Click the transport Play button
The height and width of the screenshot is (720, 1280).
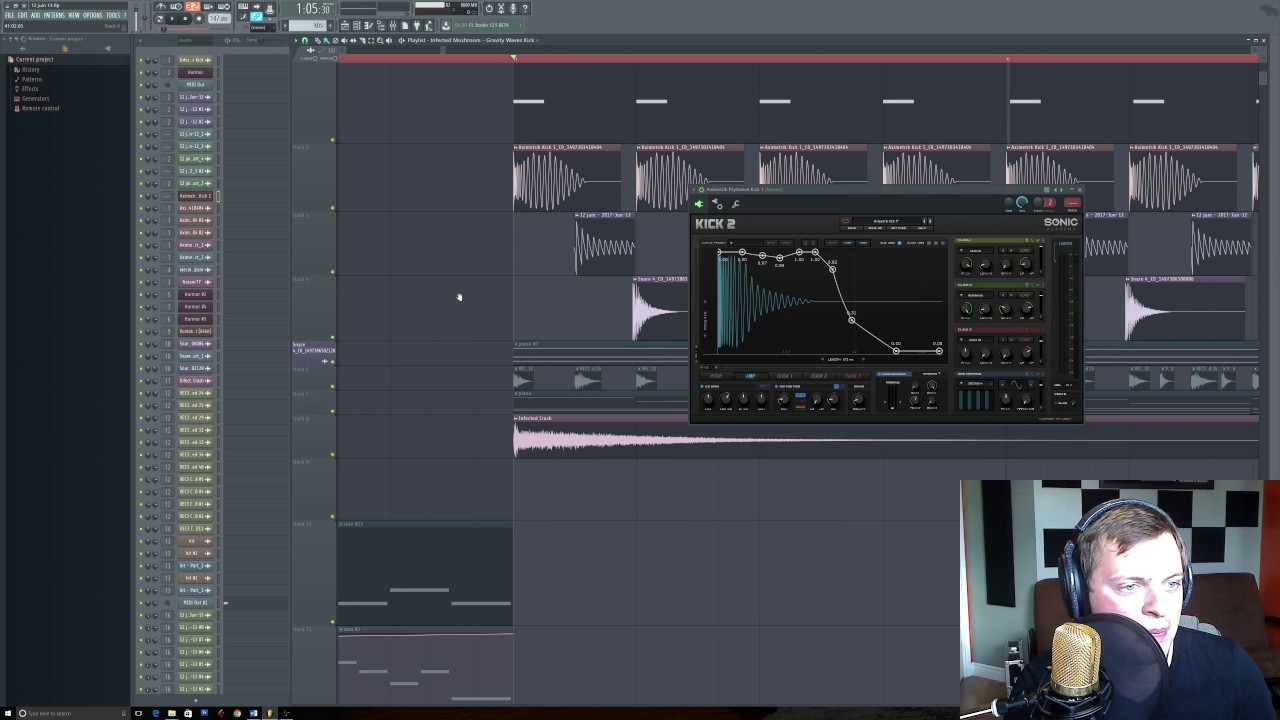click(x=172, y=18)
